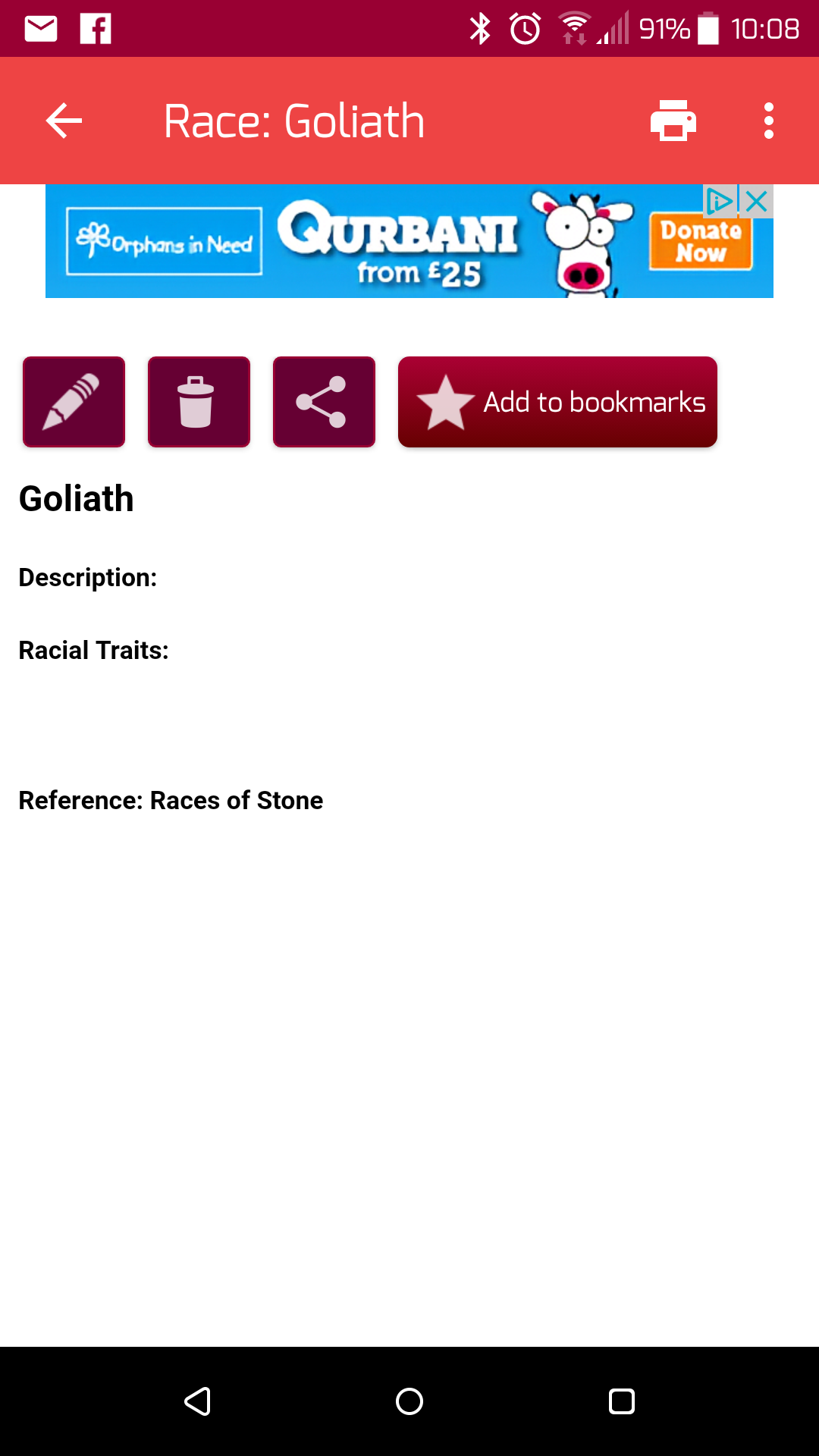Tap the Racial Traits heading
Image resolution: width=819 pixels, height=1456 pixels.
point(93,651)
